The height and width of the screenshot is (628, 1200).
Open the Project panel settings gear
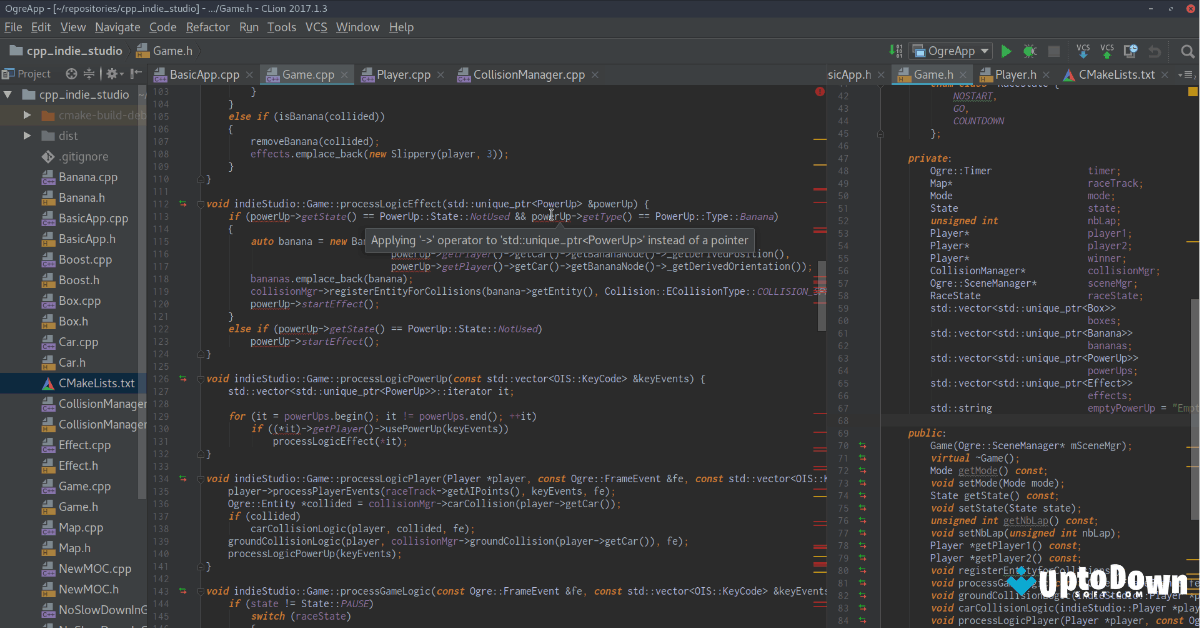click(112, 73)
